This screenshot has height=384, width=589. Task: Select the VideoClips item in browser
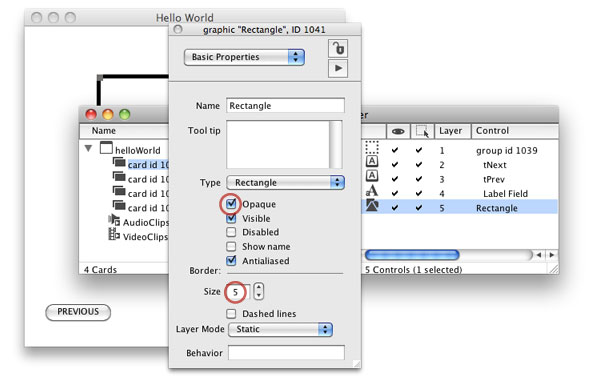click(x=145, y=237)
